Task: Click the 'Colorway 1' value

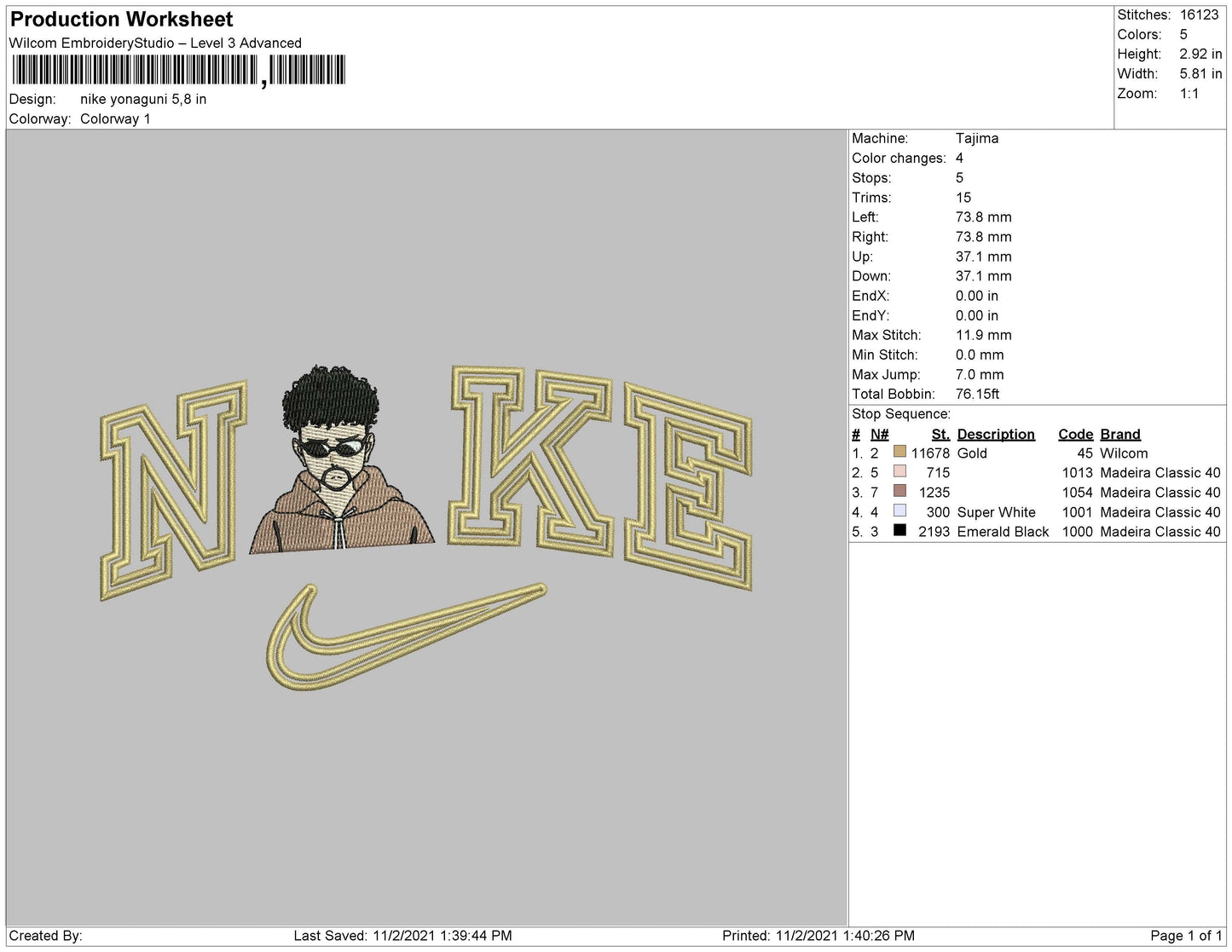Action: click(x=115, y=118)
